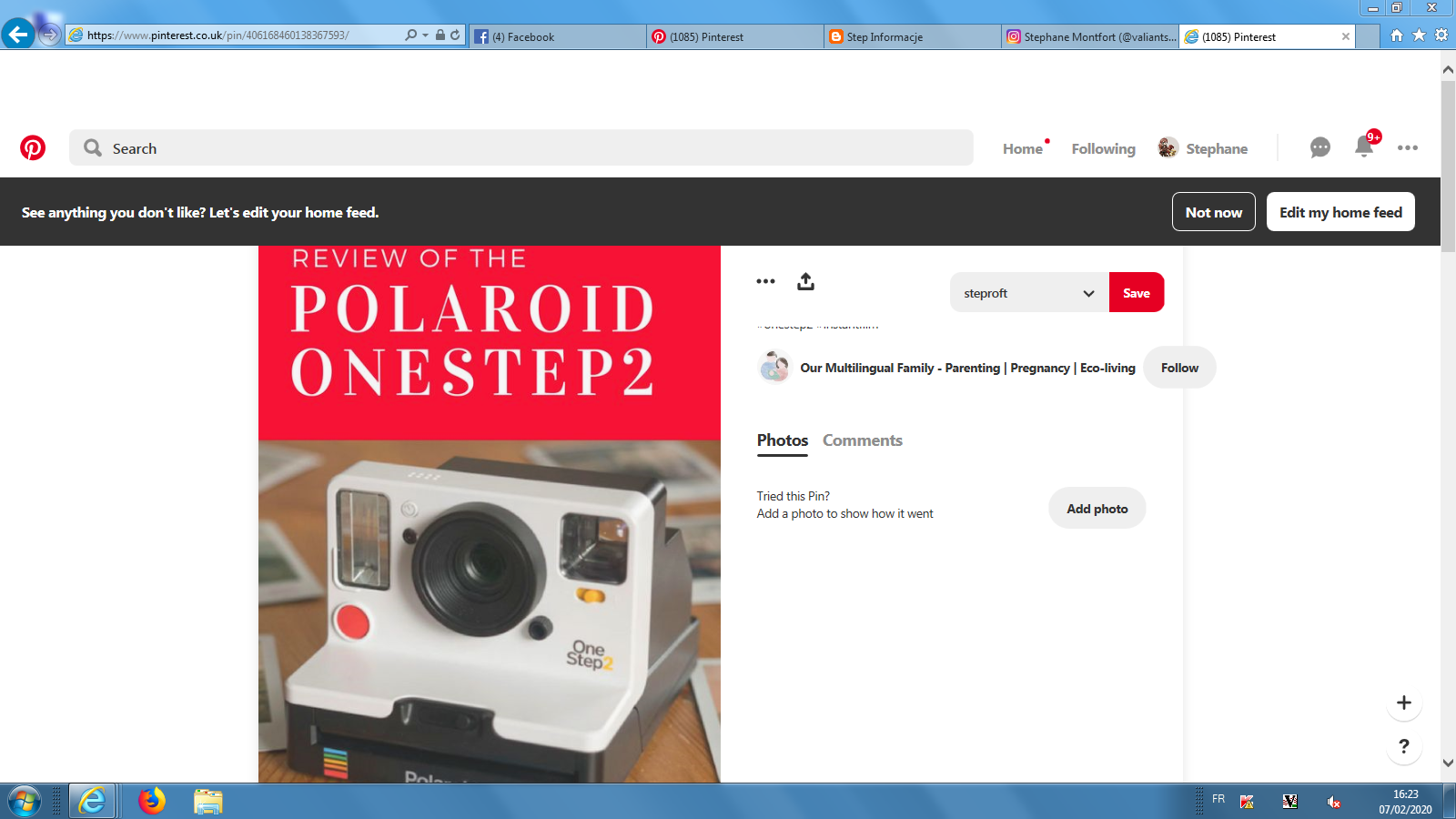This screenshot has width=1456, height=819.
Task: Click the Windows Start button
Action: 25,801
